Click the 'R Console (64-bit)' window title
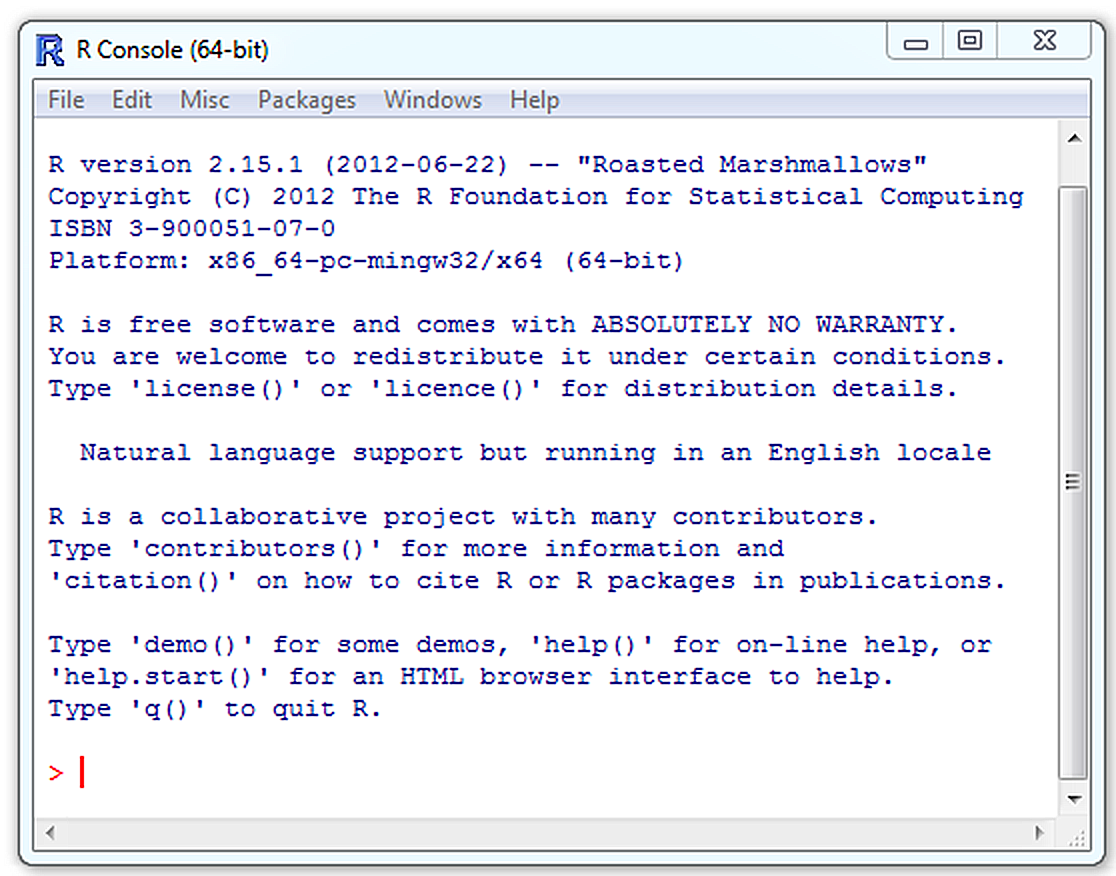This screenshot has height=876, width=1116. pyautogui.click(x=172, y=50)
